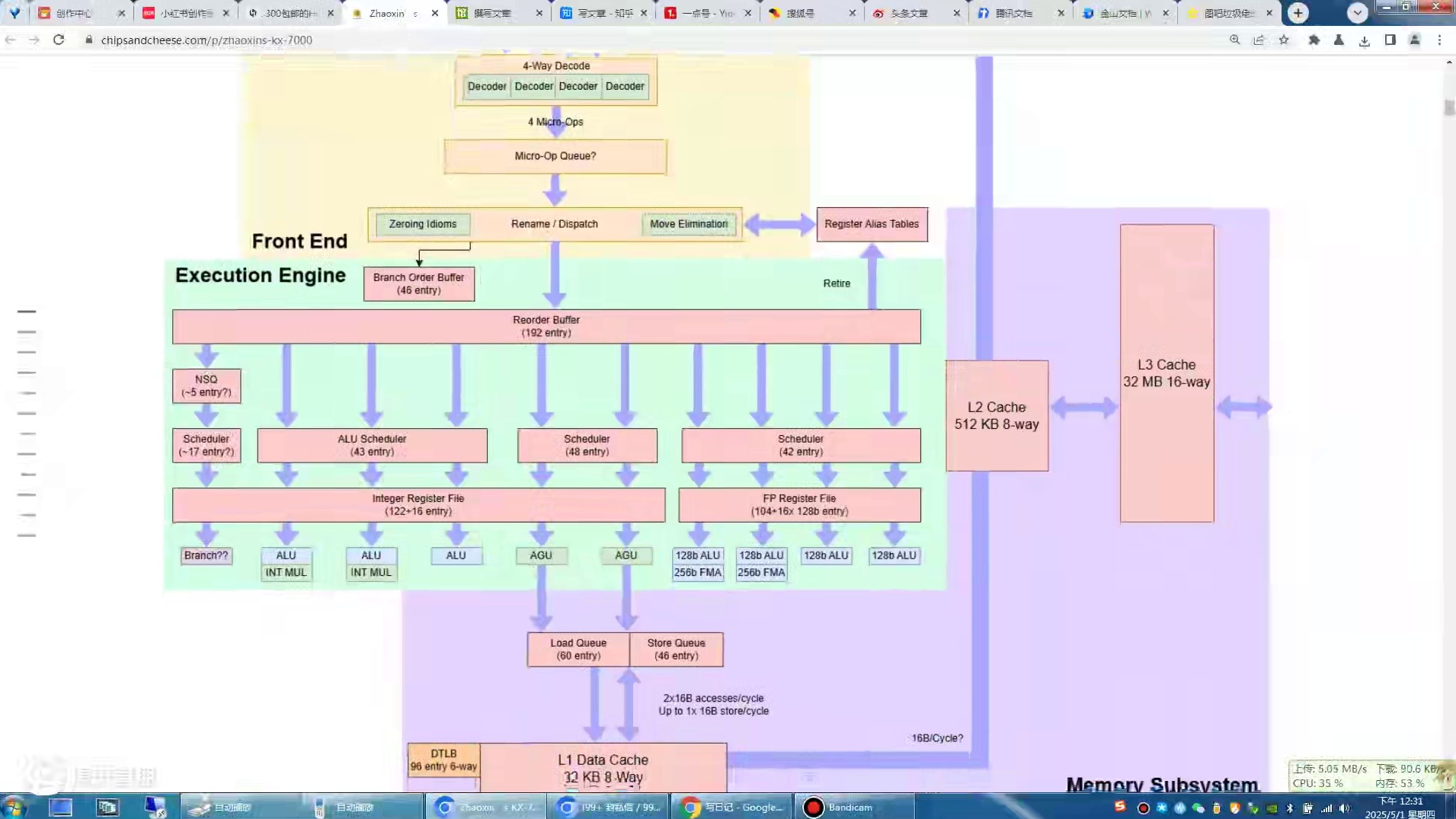The width and height of the screenshot is (1456, 819).
Task: Open Bandicam from the taskbar
Action: (852, 807)
